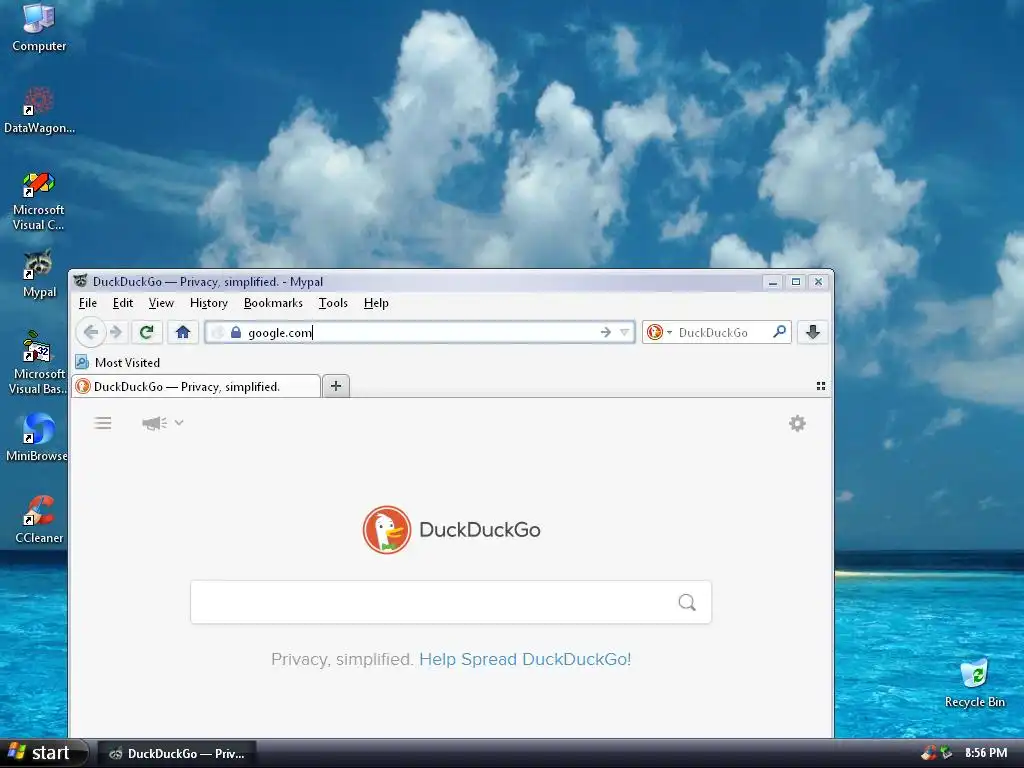Open the Microsoft Visual C++ desktop shortcut
This screenshot has width=1024, height=768.
[39, 200]
